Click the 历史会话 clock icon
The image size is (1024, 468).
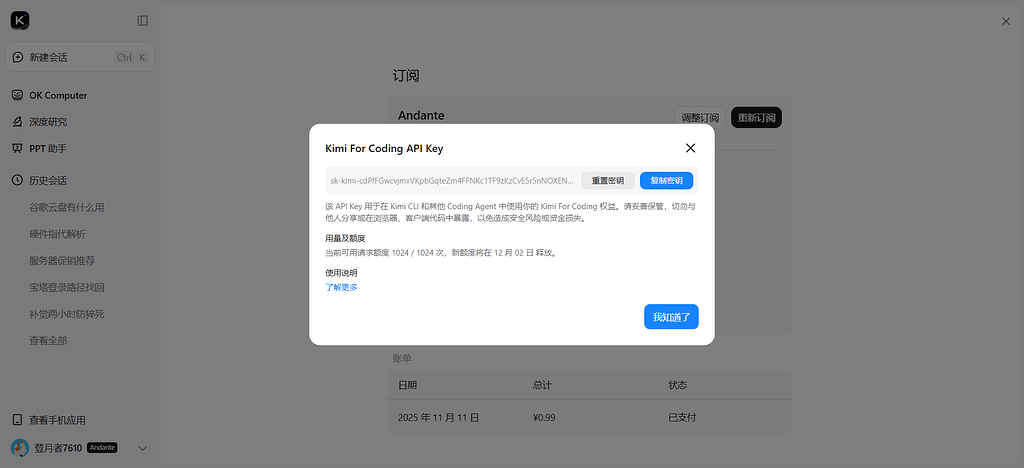18,181
